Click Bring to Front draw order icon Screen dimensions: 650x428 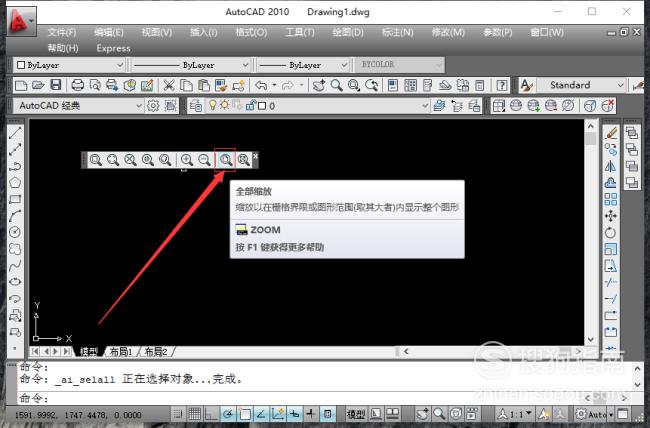click(x=632, y=133)
